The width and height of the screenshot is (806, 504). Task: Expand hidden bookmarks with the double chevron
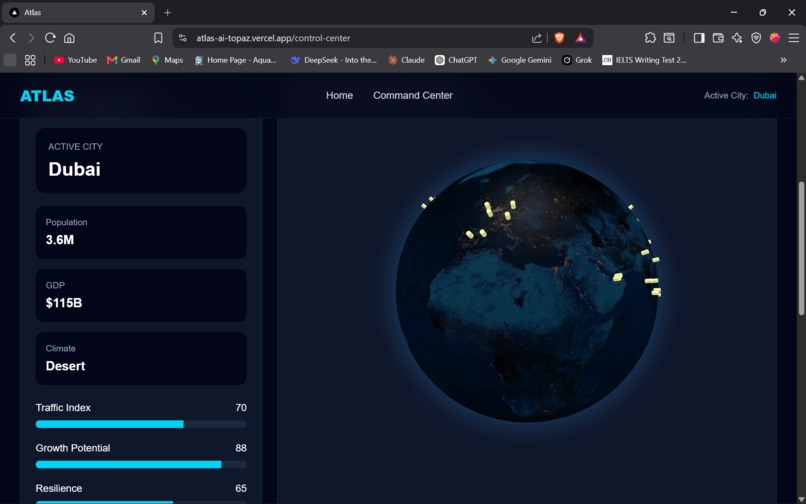point(783,60)
